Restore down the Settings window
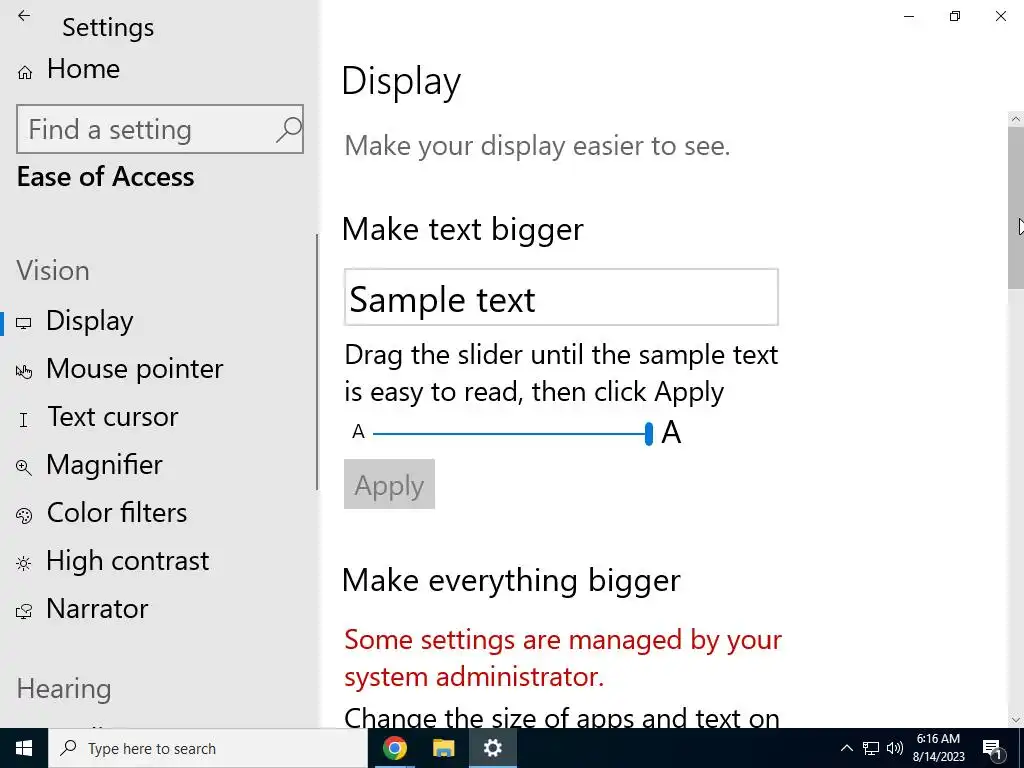The height and width of the screenshot is (768, 1024). click(955, 16)
